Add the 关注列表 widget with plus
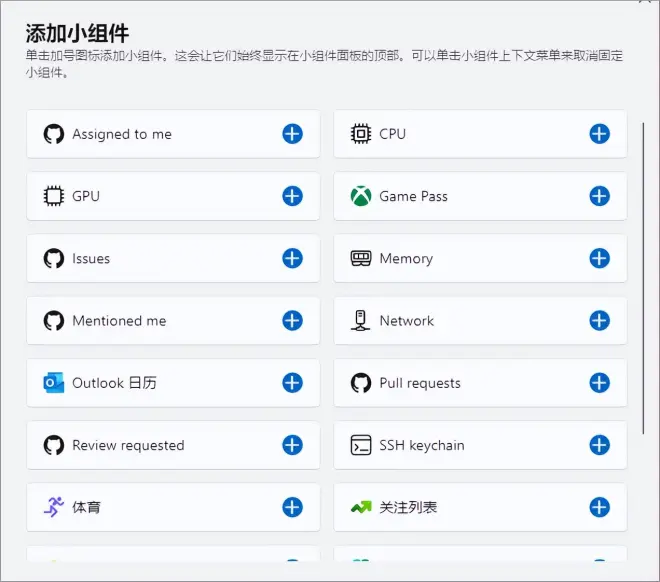Viewport: 660px width, 582px height. [599, 507]
